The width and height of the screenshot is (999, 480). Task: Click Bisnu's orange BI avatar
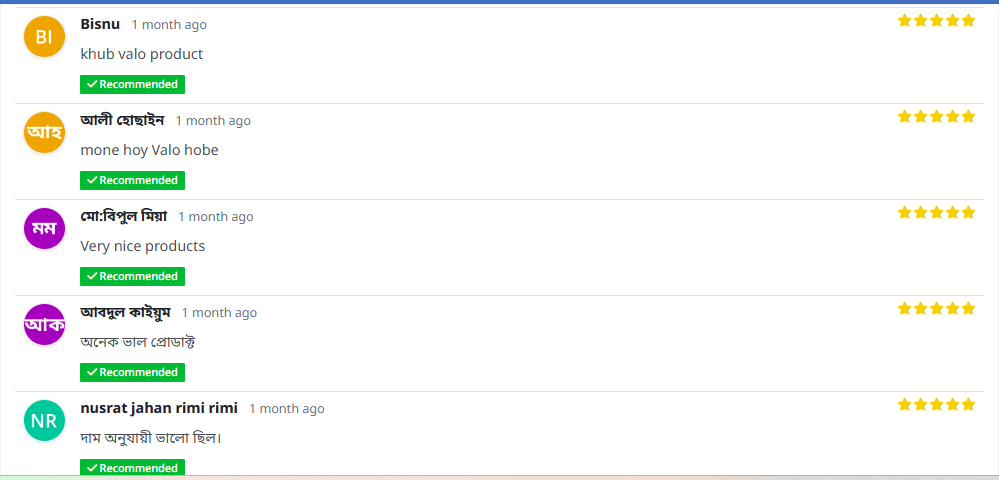[x=43, y=37]
